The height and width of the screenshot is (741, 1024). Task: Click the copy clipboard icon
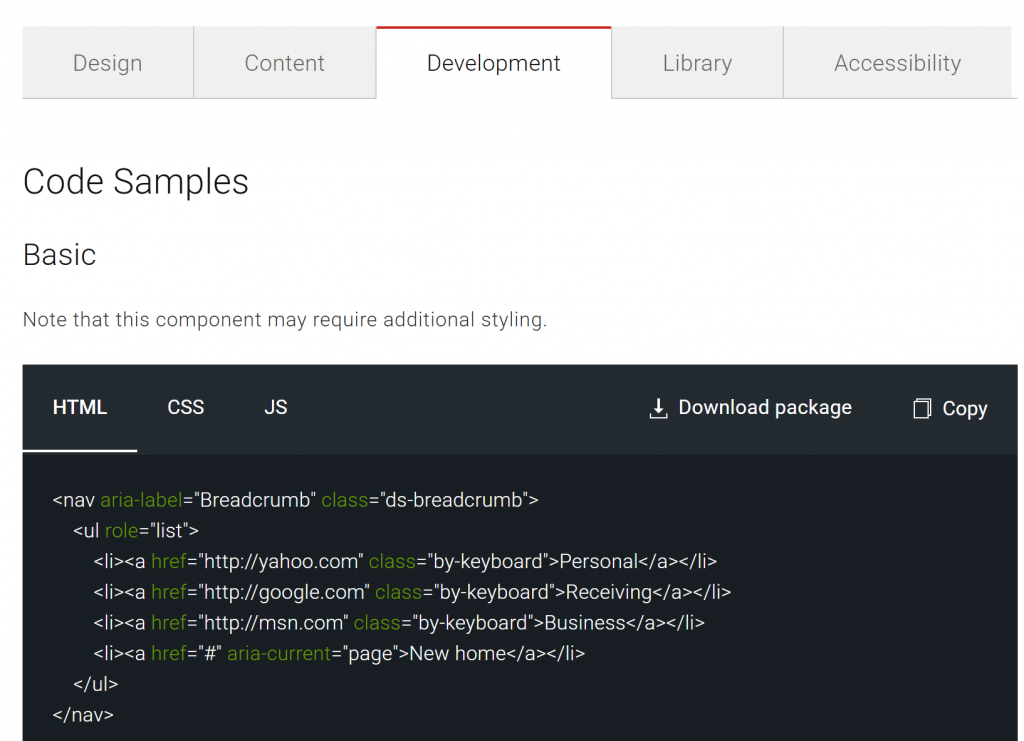pos(922,408)
